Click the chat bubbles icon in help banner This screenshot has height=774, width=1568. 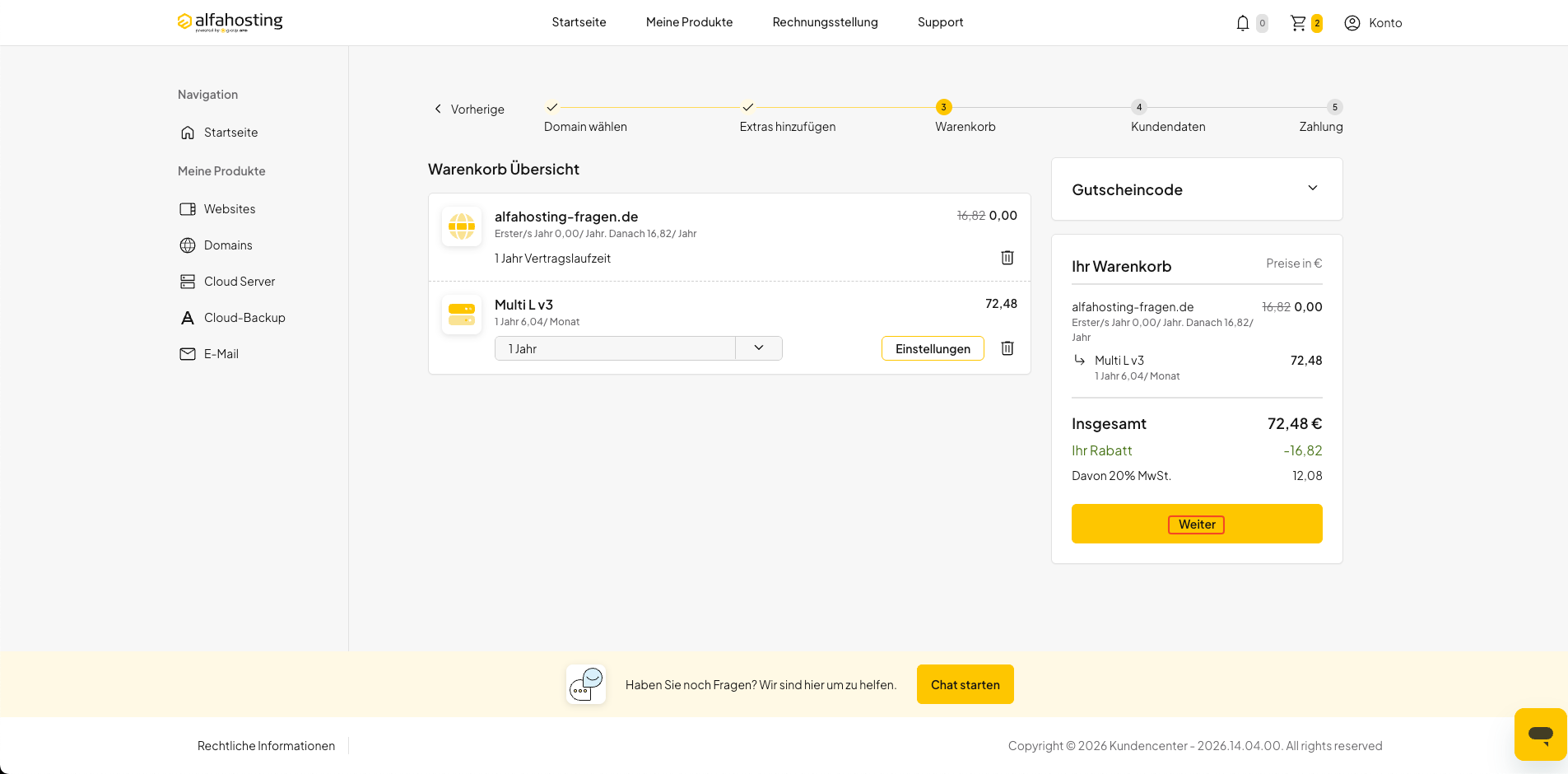(586, 684)
